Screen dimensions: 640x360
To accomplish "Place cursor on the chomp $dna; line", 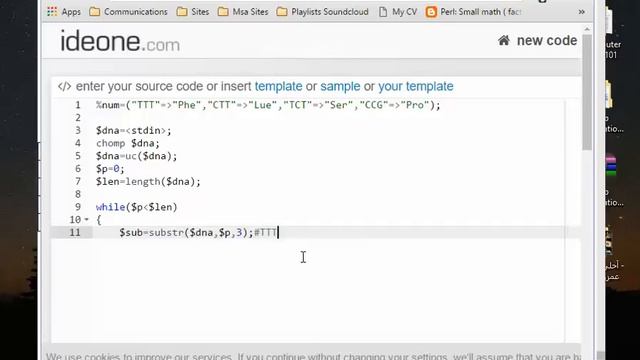I will 128,143.
